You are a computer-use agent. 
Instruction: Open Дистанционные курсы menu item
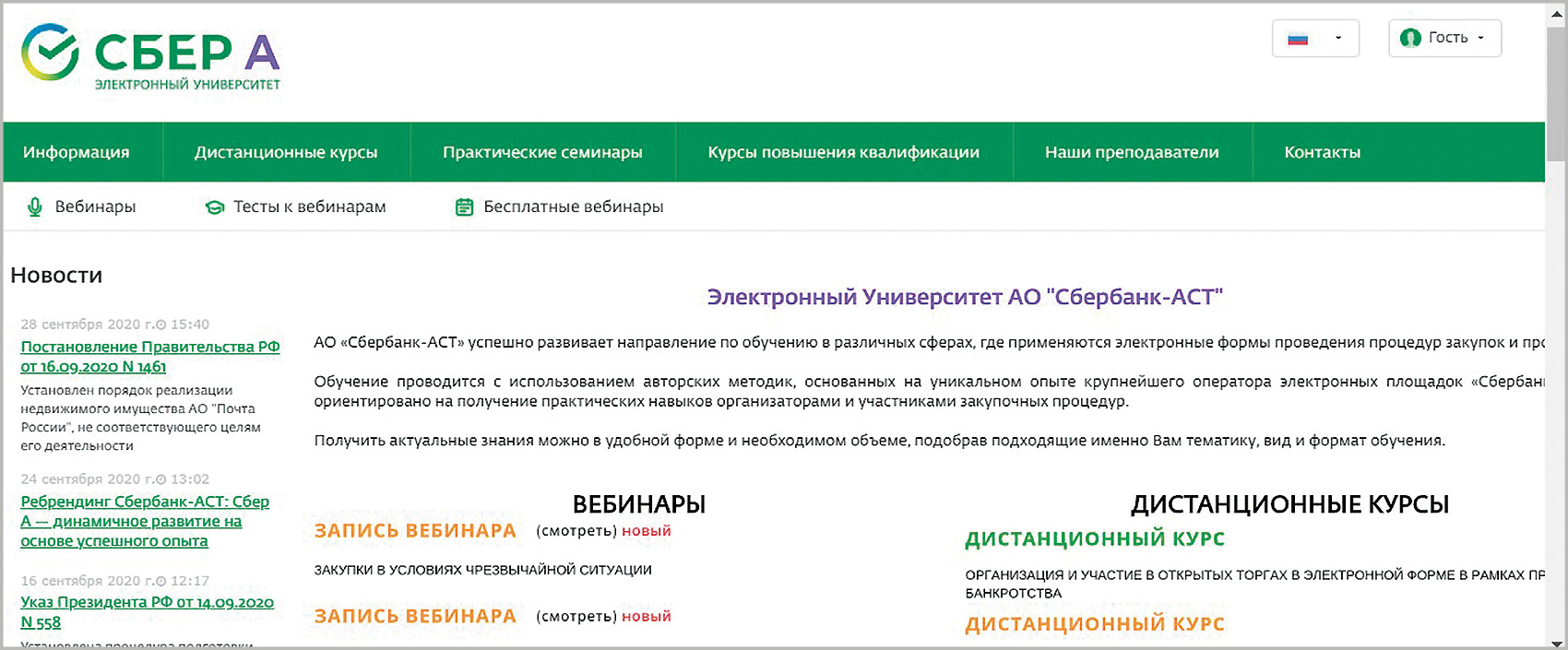[286, 152]
